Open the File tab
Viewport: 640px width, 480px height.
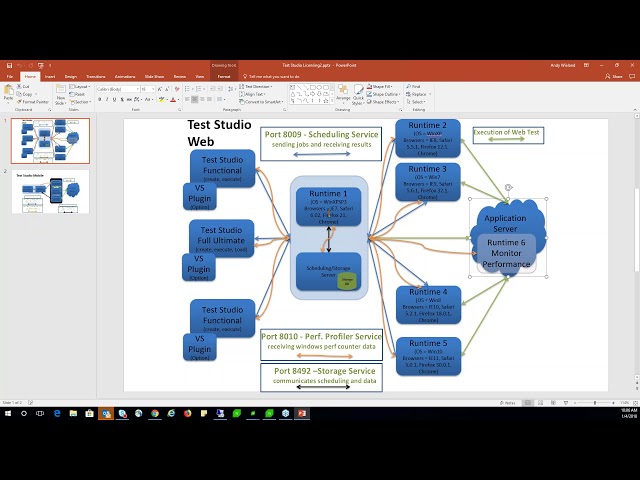pyautogui.click(x=10, y=76)
